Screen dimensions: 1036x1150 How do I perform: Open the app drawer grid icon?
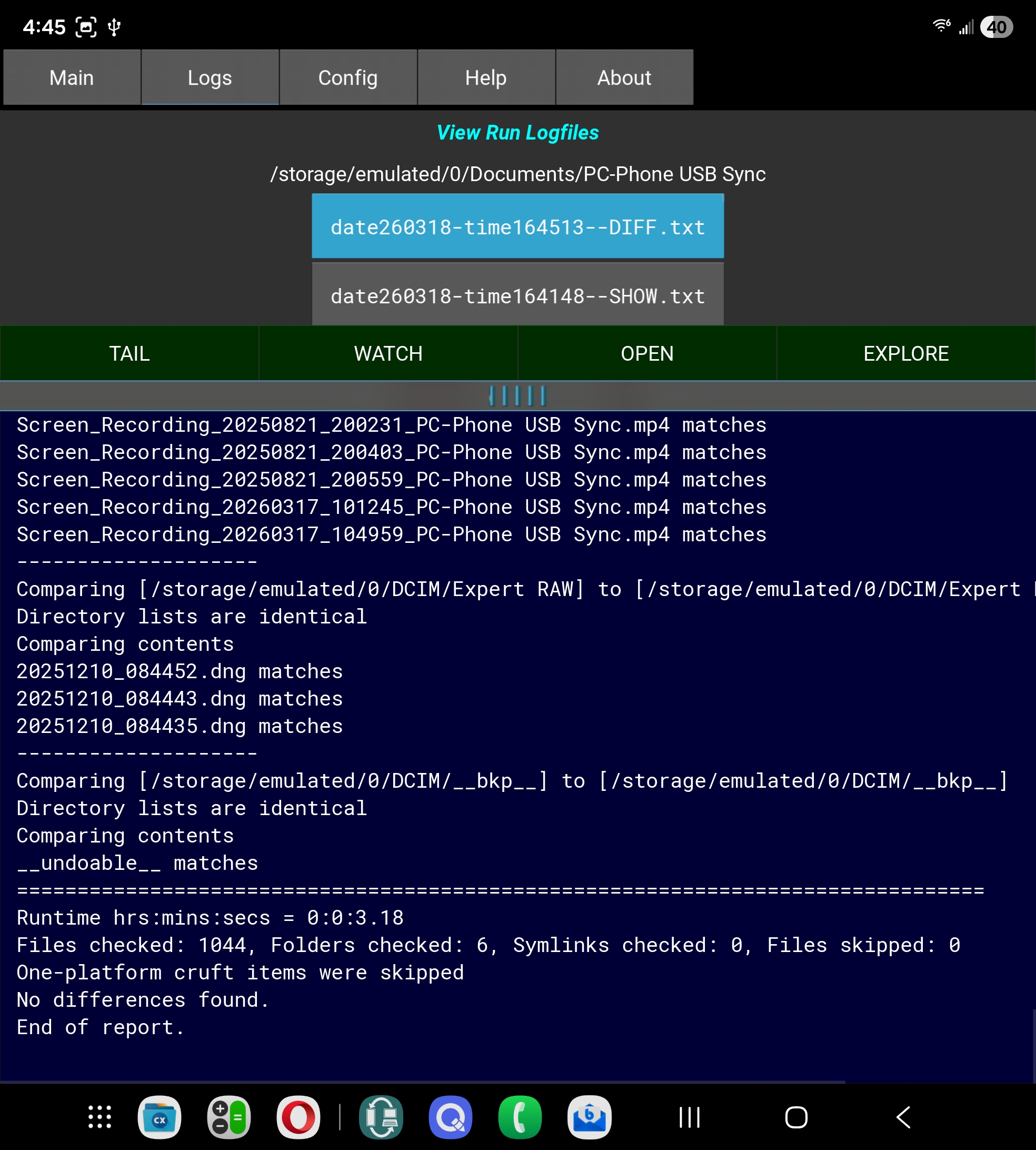[x=99, y=1117]
